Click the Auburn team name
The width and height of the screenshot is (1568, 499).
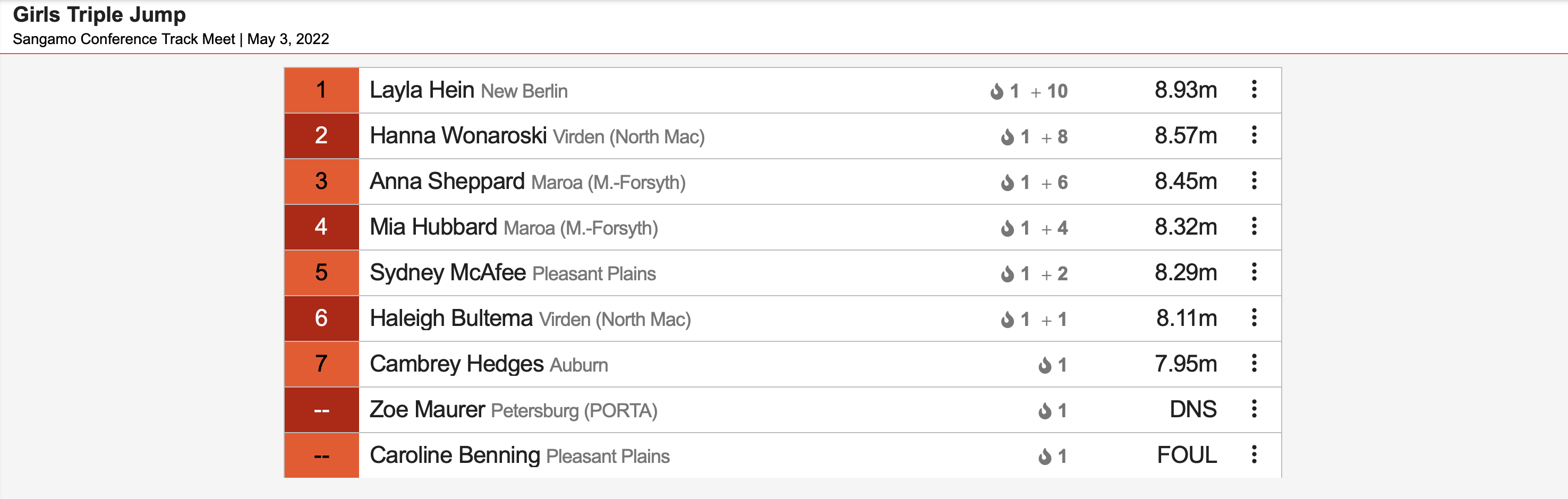click(x=579, y=365)
